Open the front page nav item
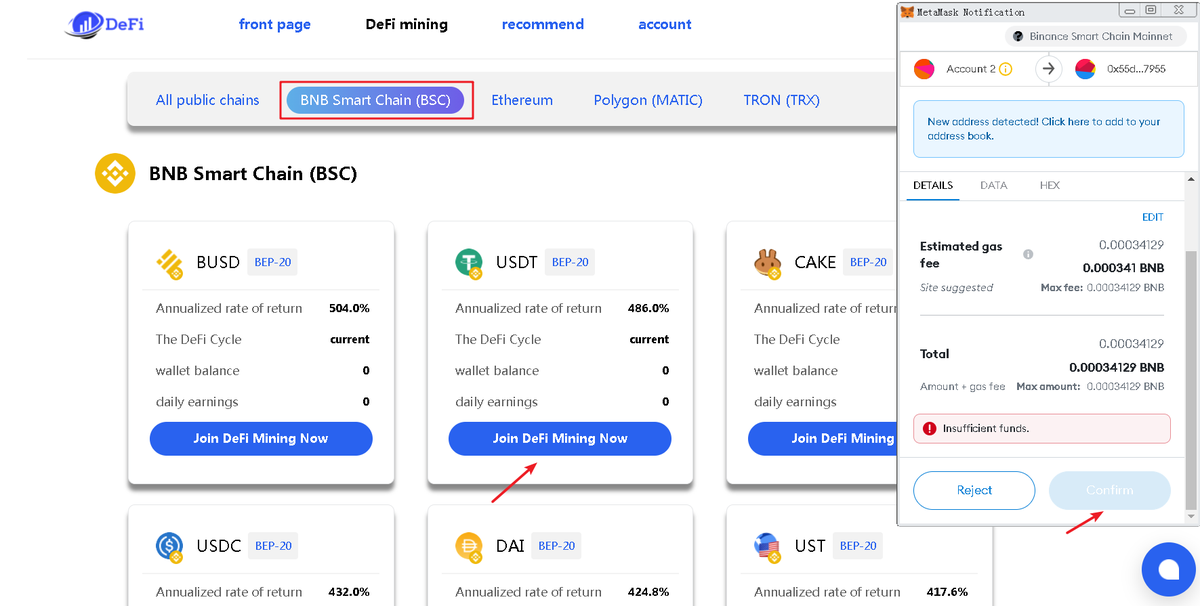1200x606 pixels. coord(275,24)
